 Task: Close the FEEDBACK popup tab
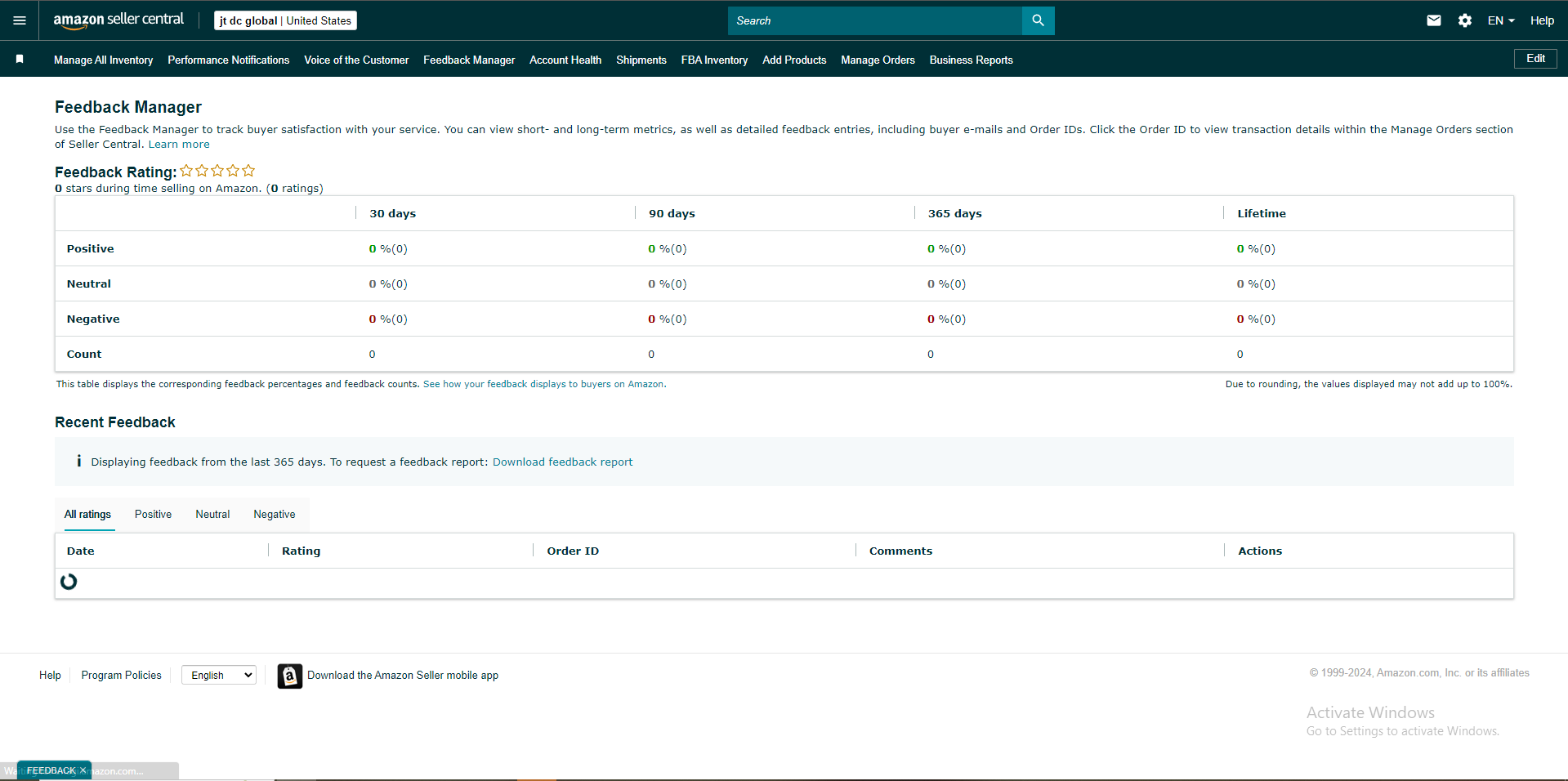click(83, 770)
